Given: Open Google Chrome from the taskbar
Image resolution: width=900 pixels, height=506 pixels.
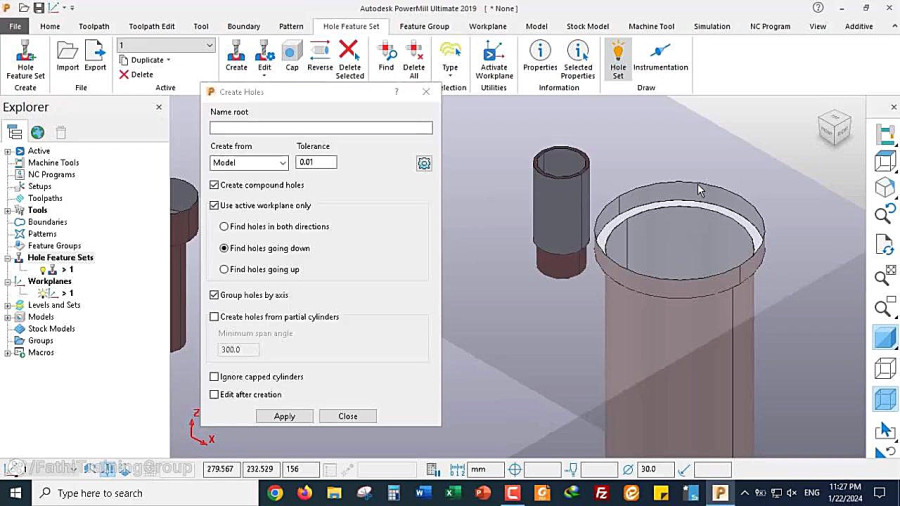Looking at the screenshot, I should point(275,493).
